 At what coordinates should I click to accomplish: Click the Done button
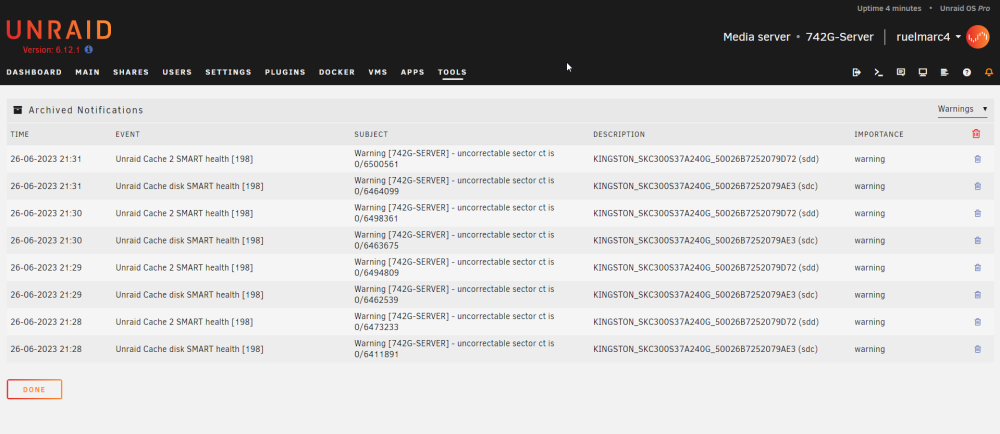(x=34, y=389)
